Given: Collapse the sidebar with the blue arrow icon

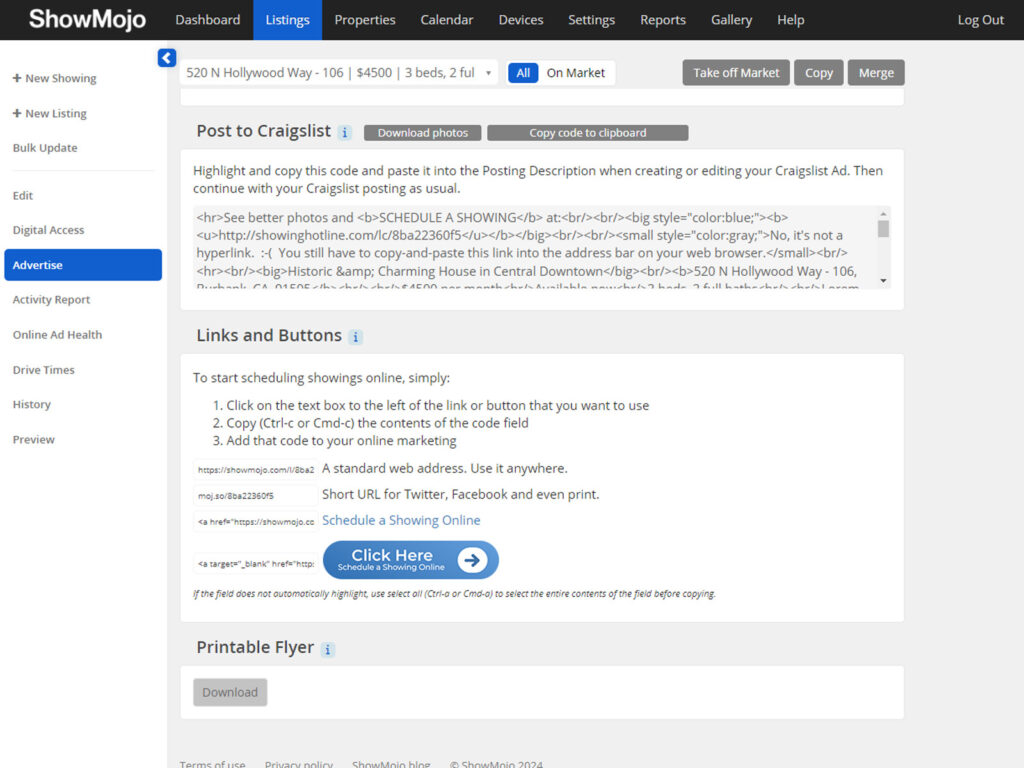Looking at the screenshot, I should coord(167,59).
